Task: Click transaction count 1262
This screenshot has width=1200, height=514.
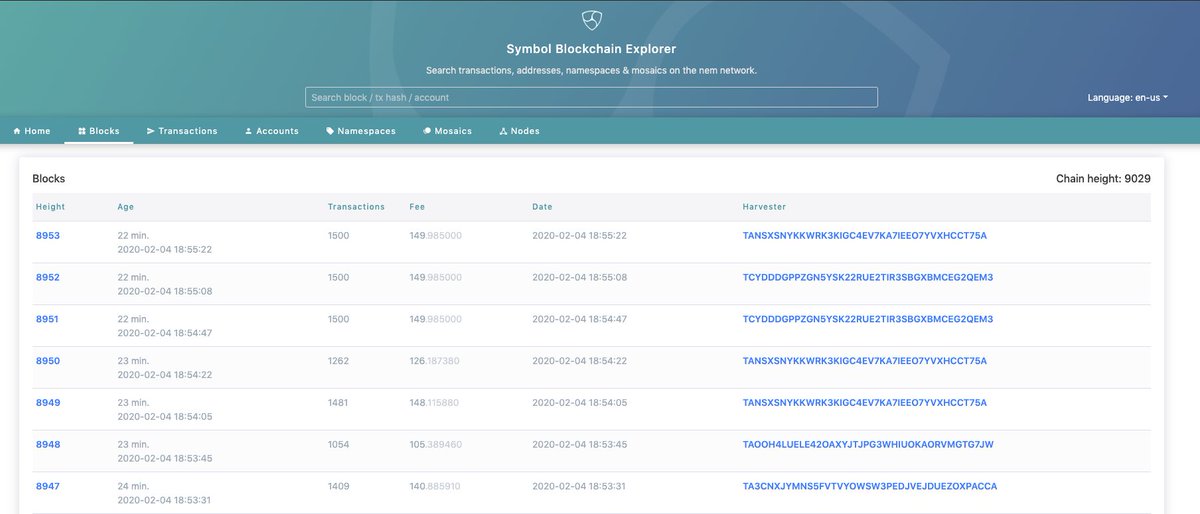Action: point(339,361)
